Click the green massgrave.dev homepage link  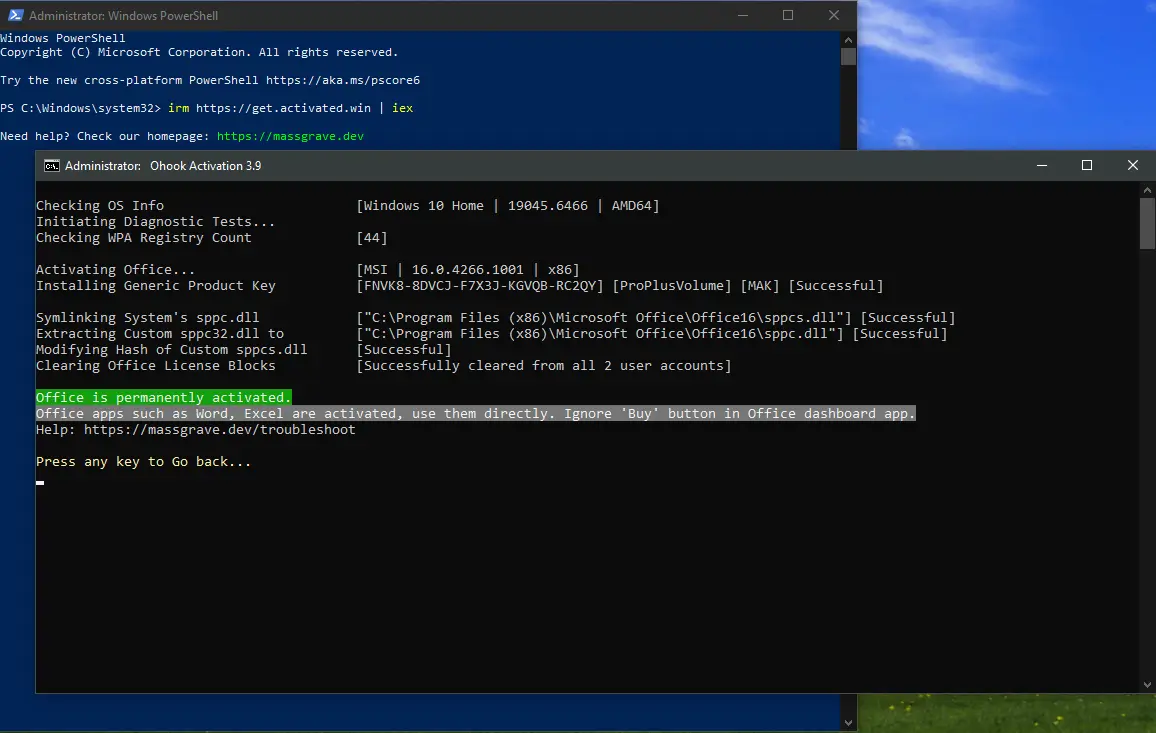(290, 136)
